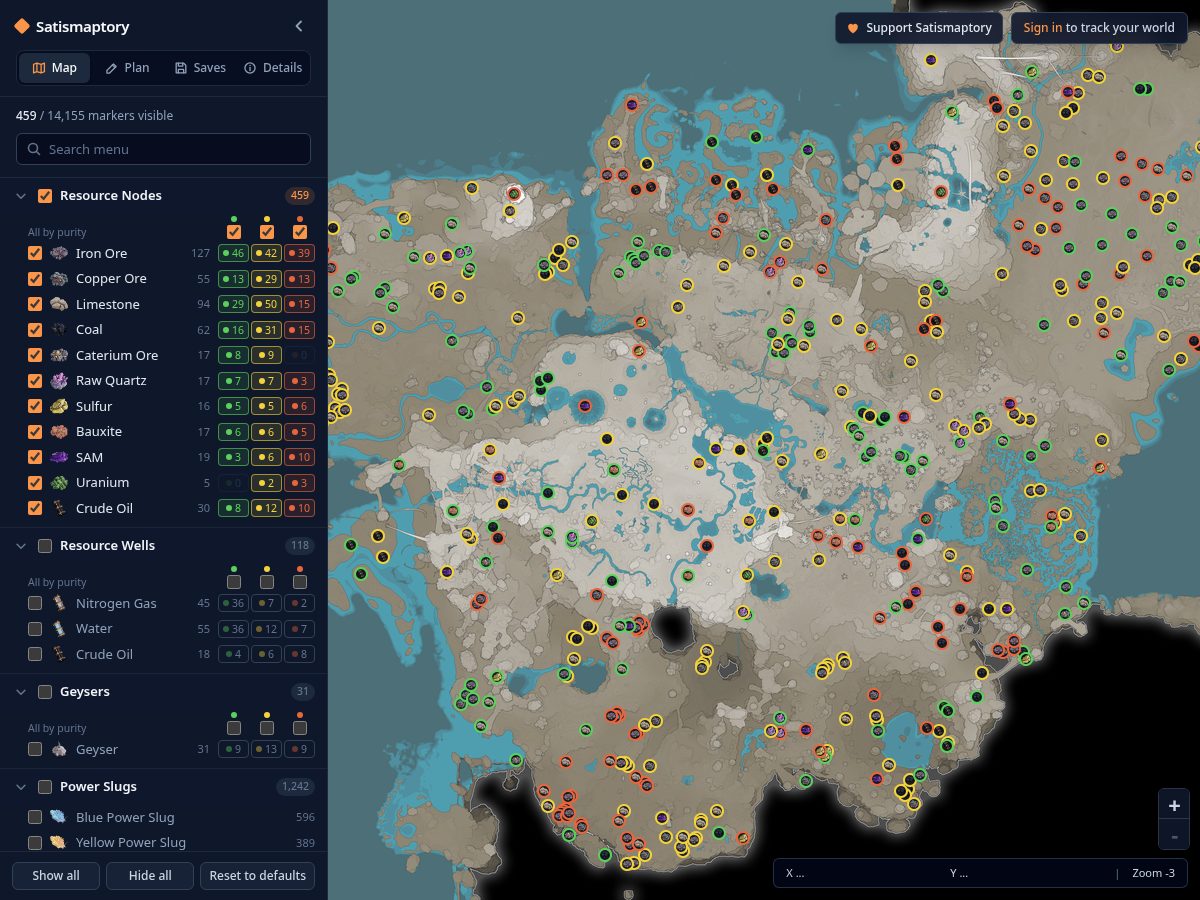The image size is (1200, 900).
Task: Click Reset to defaults
Action: click(x=258, y=876)
